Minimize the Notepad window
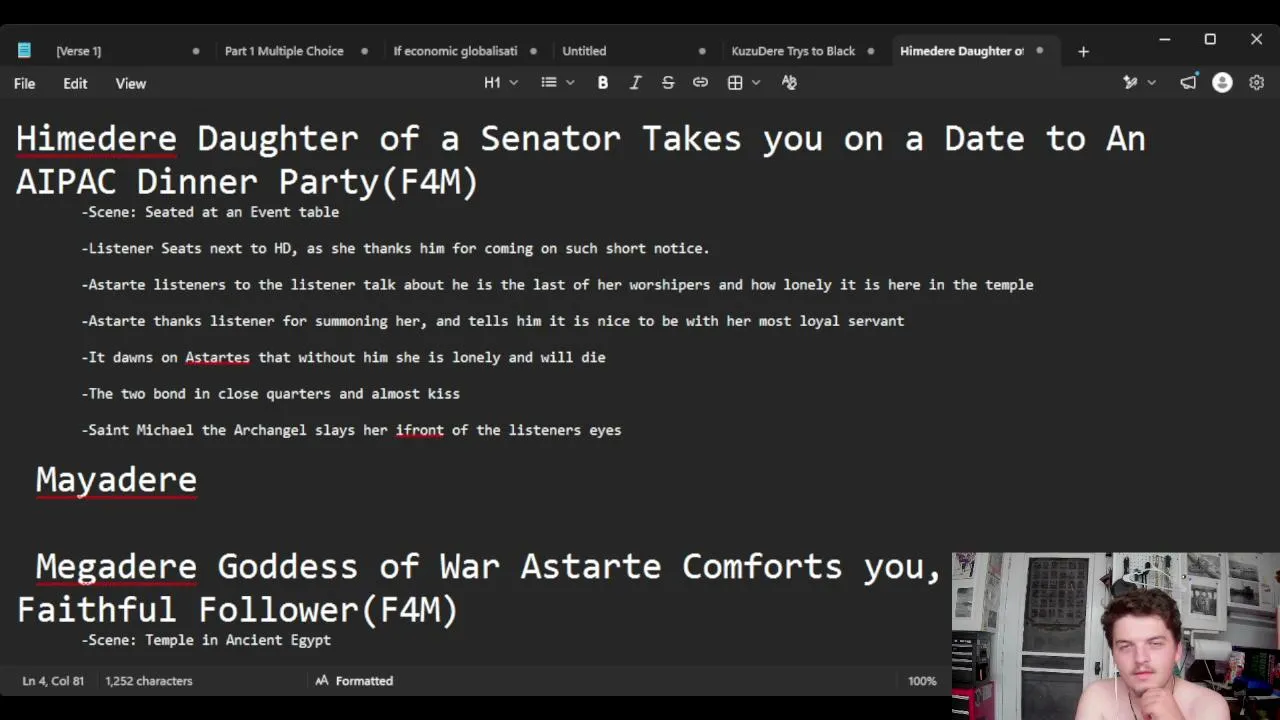 pyautogui.click(x=1164, y=39)
